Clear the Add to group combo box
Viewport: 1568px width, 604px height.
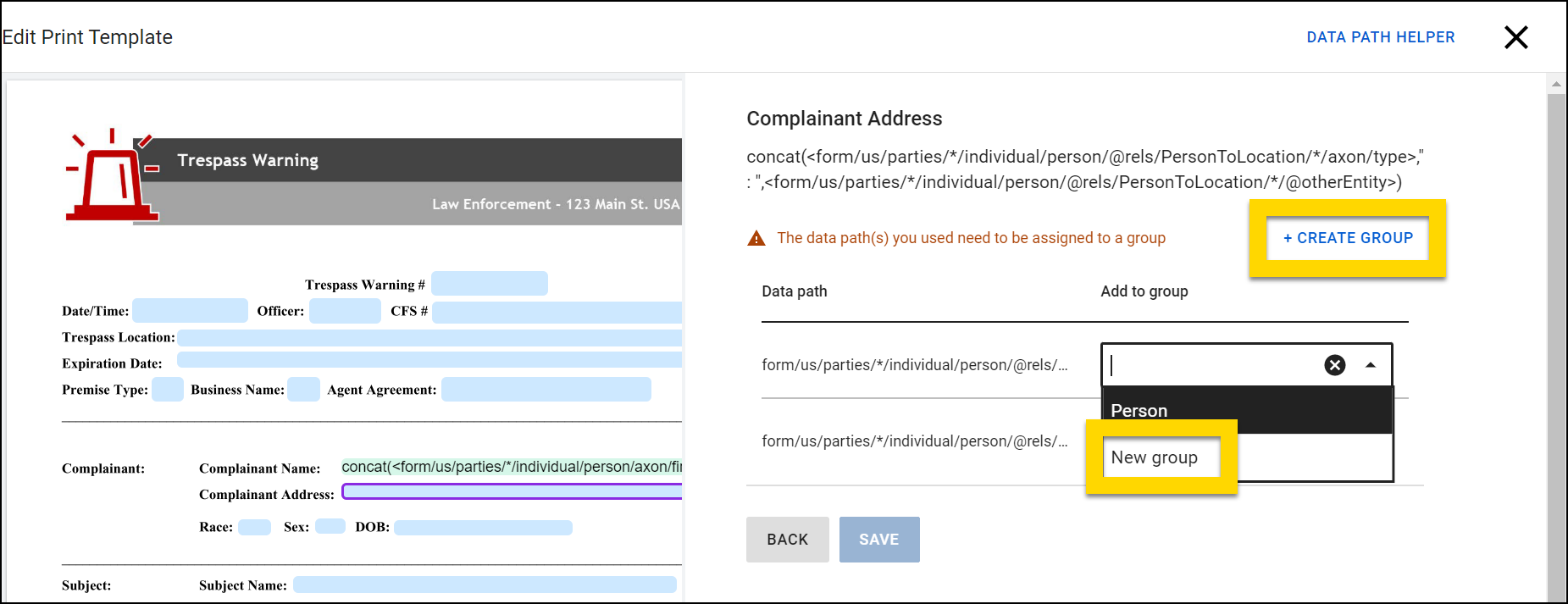pos(1334,365)
